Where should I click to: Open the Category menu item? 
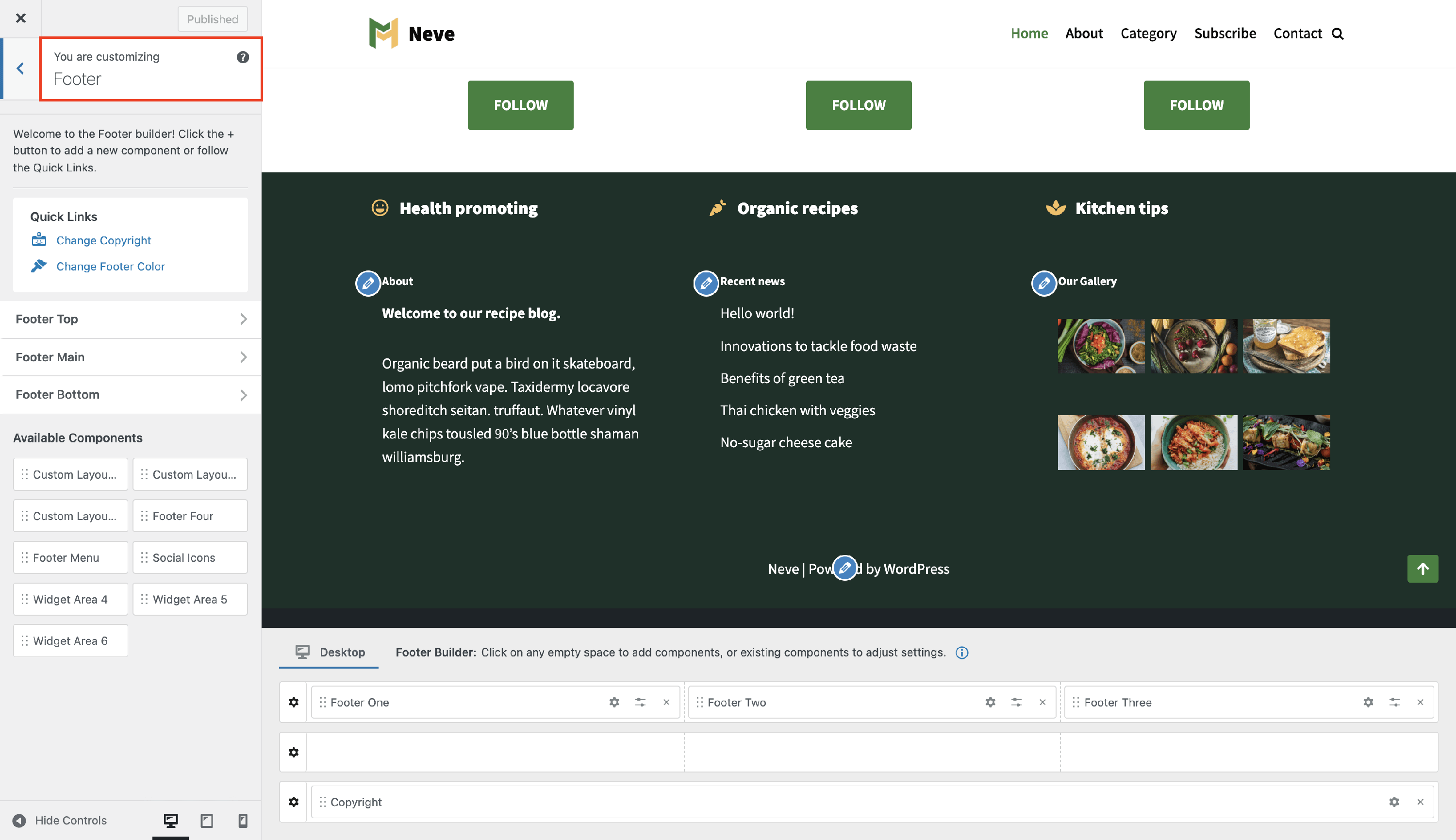[x=1148, y=34]
